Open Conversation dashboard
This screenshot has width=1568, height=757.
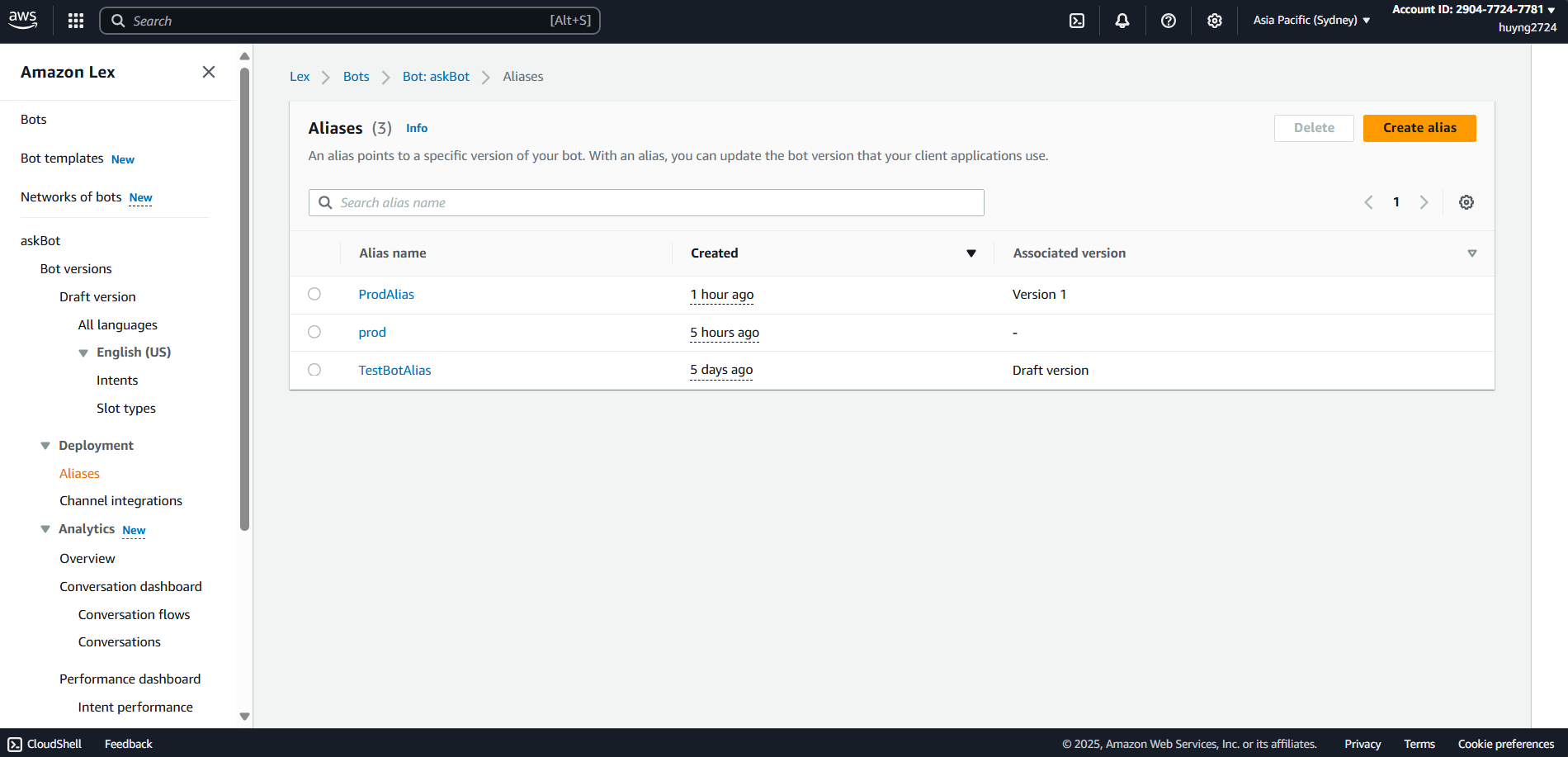130,587
